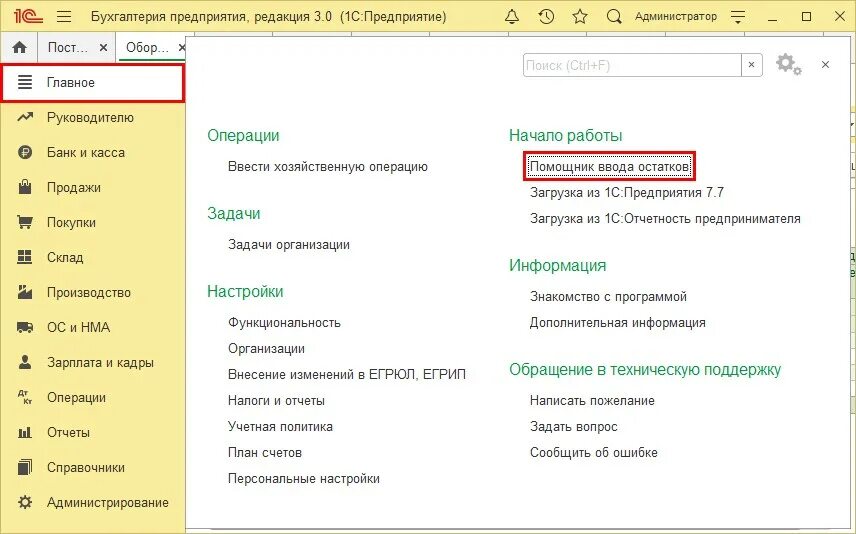
Task: Open Ввести хозяйственную операцию
Action: [328, 167]
